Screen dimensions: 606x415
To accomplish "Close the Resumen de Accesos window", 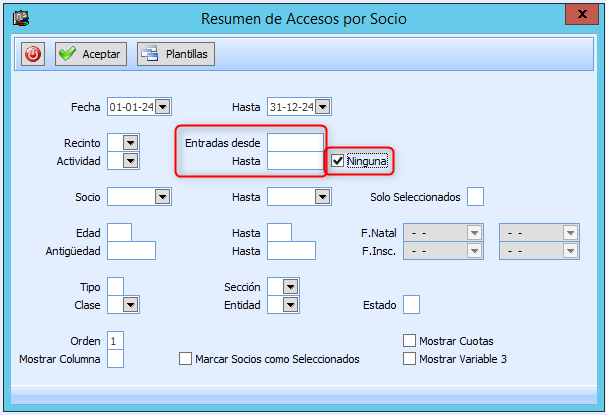I will coord(582,15).
